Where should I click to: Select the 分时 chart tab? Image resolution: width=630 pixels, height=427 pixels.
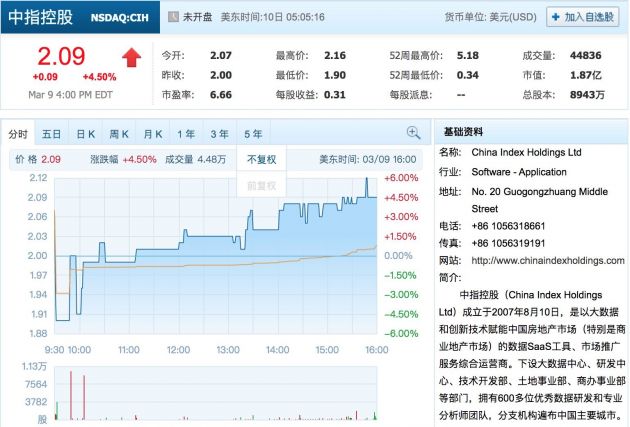pyautogui.click(x=18, y=134)
